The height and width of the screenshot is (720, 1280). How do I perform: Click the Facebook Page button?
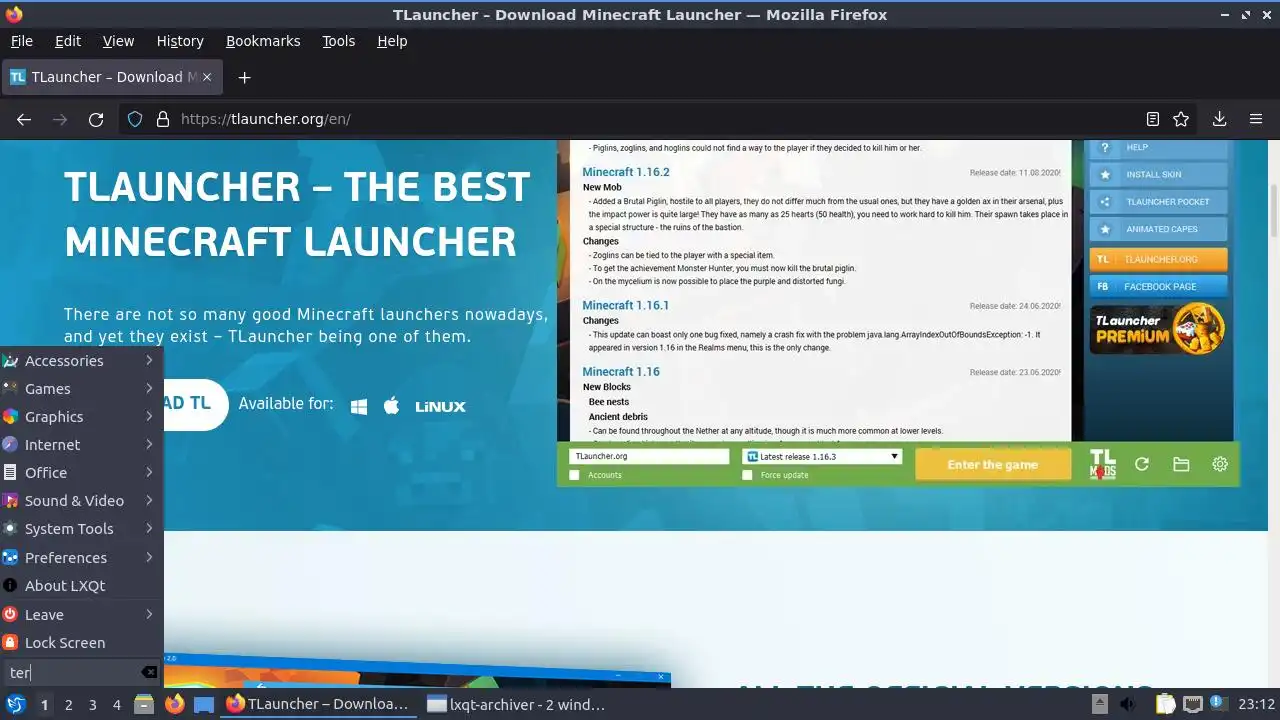click(x=1158, y=286)
